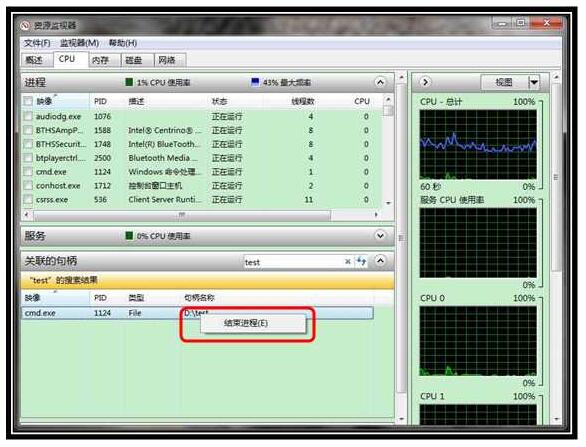Click the blue maximum frequency indicator square

point(255,82)
